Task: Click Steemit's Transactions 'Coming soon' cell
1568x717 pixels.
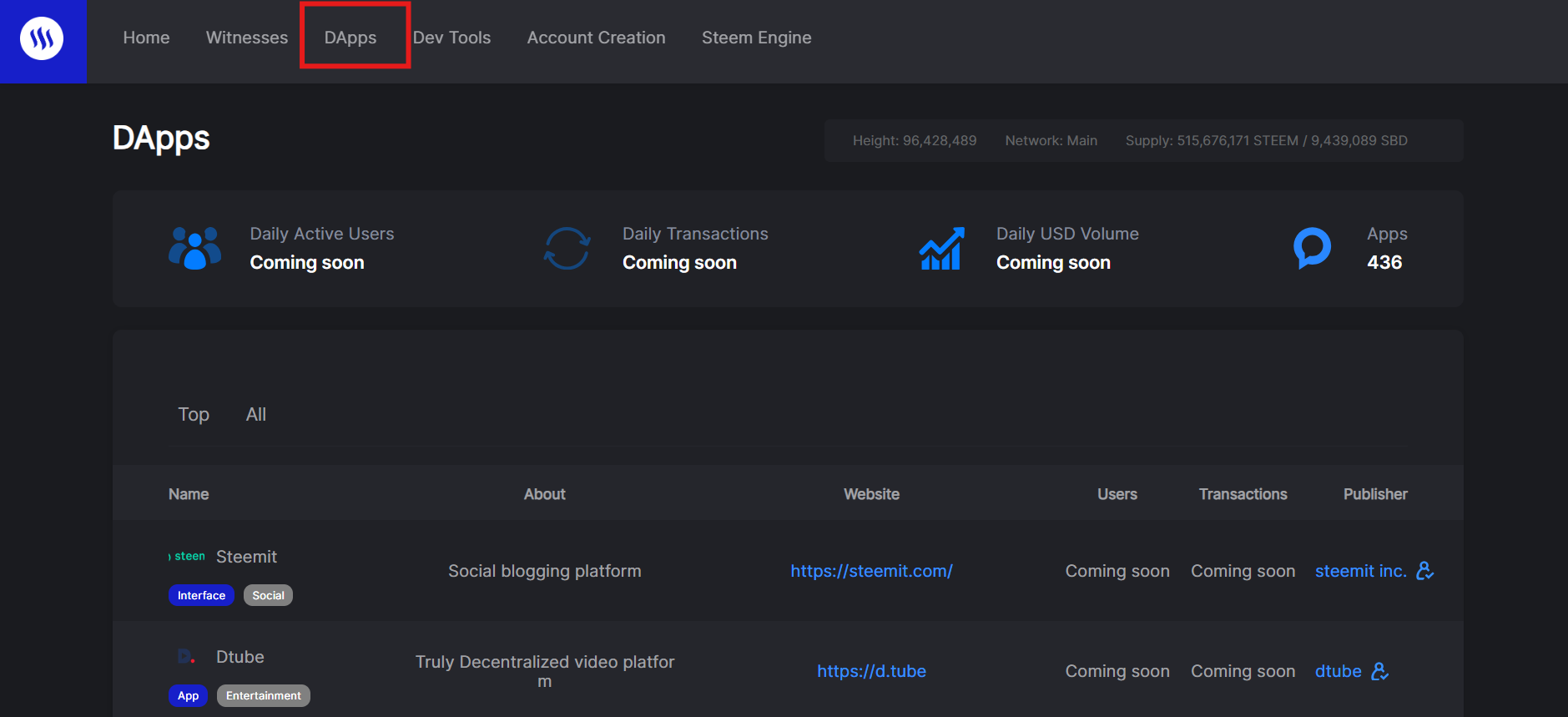Action: pos(1243,571)
